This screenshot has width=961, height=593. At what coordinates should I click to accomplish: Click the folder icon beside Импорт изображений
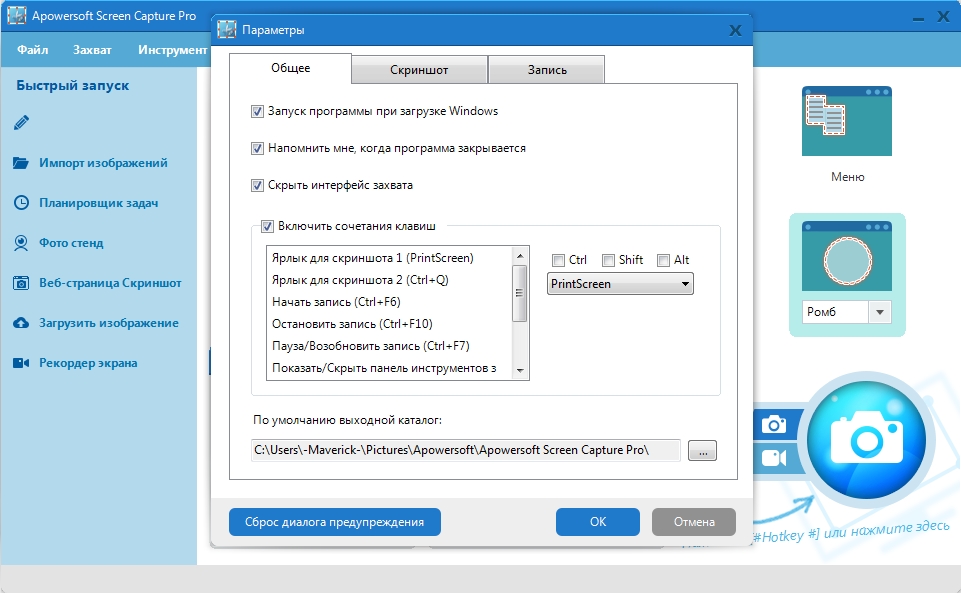21,163
